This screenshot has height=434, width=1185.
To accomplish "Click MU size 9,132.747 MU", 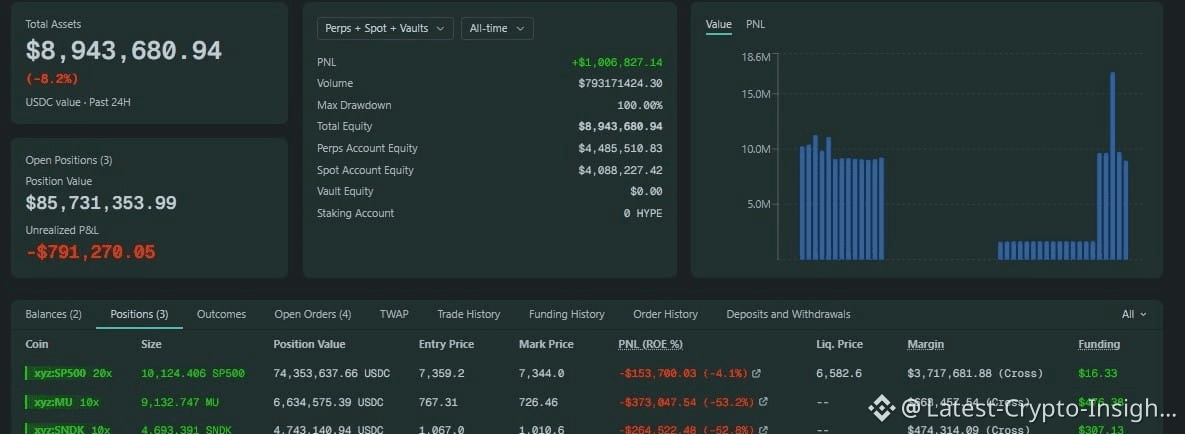I will (x=180, y=402).
